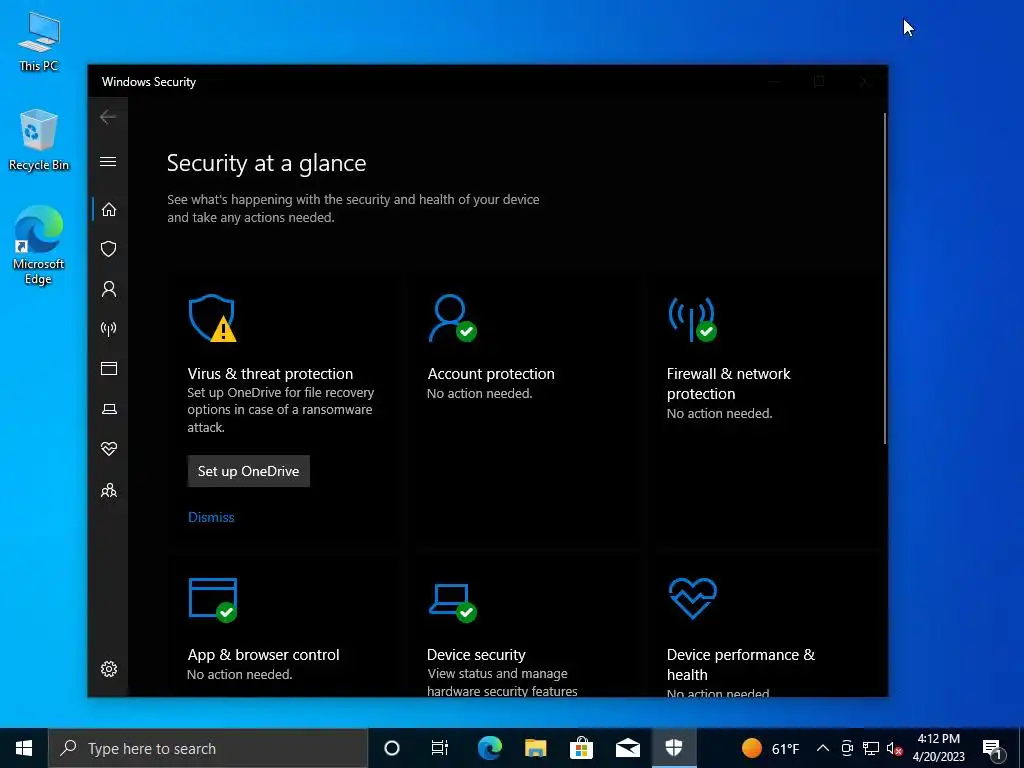Image resolution: width=1024 pixels, height=768 pixels.
Task: Open Task View on taskbar
Action: [440, 748]
